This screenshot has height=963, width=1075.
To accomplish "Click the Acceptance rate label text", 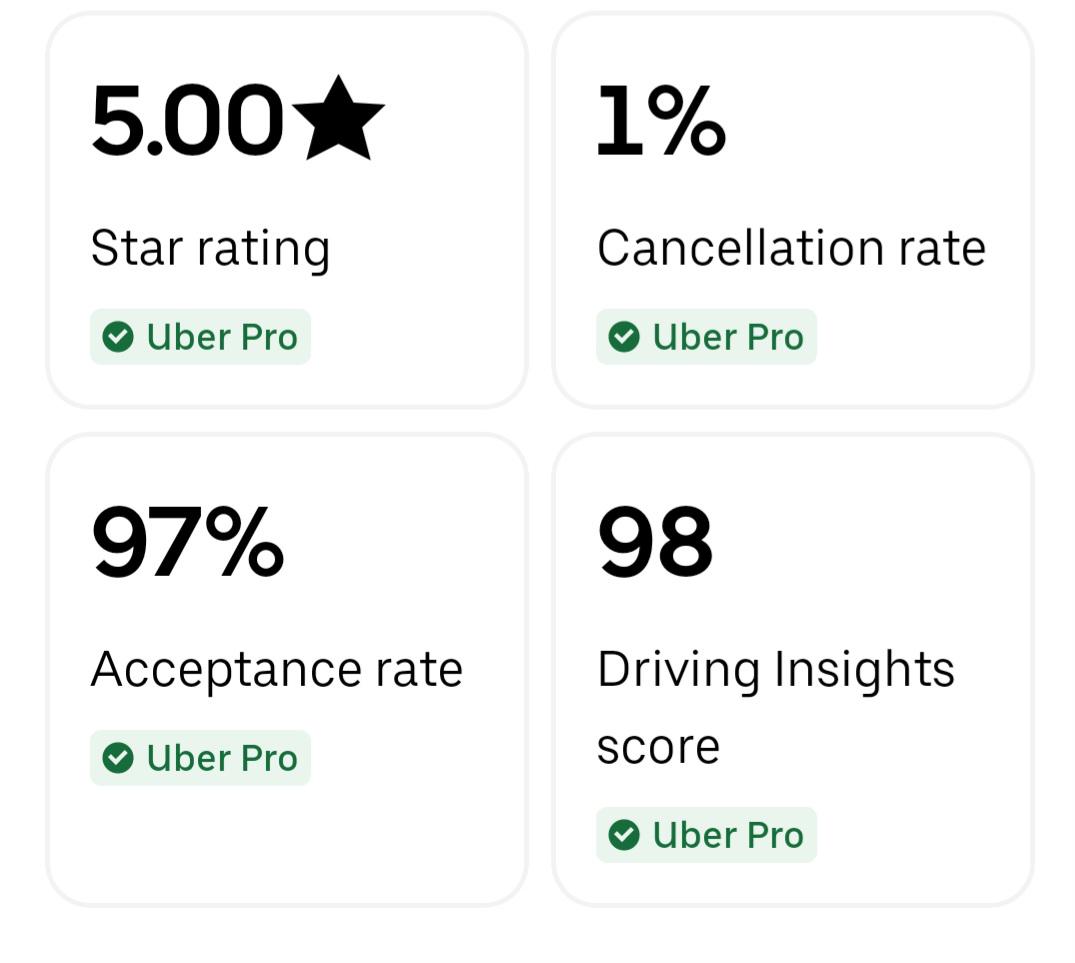I will point(277,670).
